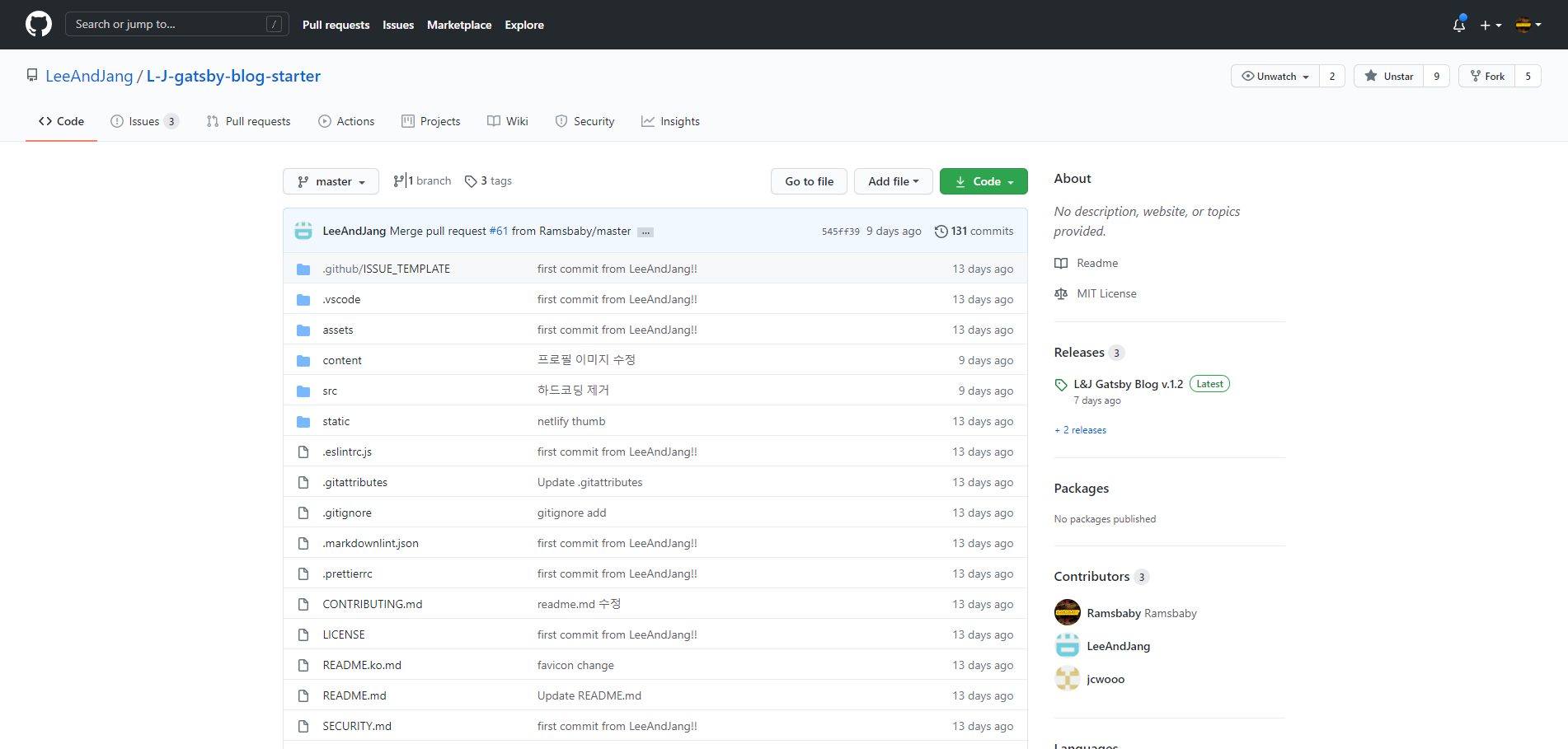Viewport: 1568px width, 749px height.
Task: Click the tags icon showing 3 tags
Action: [471, 181]
